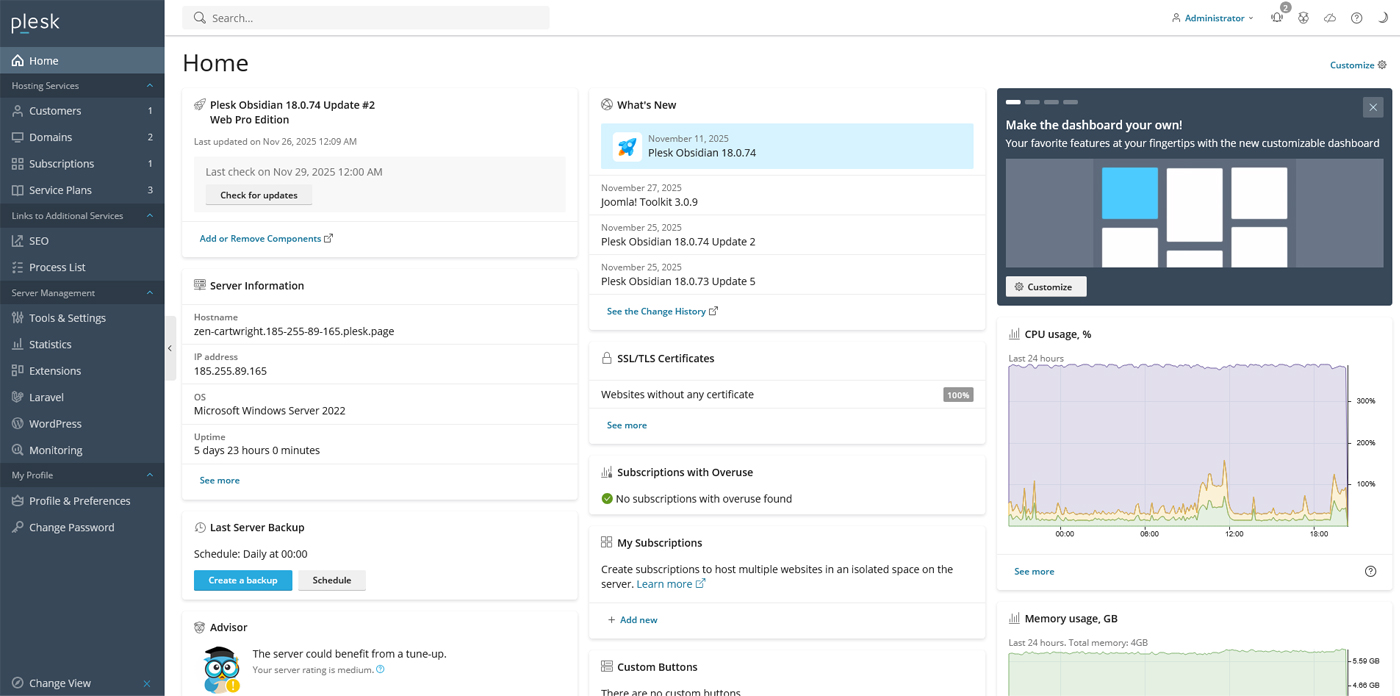Image resolution: width=1400 pixels, height=696 pixels.
Task: Click the help icon under CPU usage chart
Action: (x=1370, y=571)
